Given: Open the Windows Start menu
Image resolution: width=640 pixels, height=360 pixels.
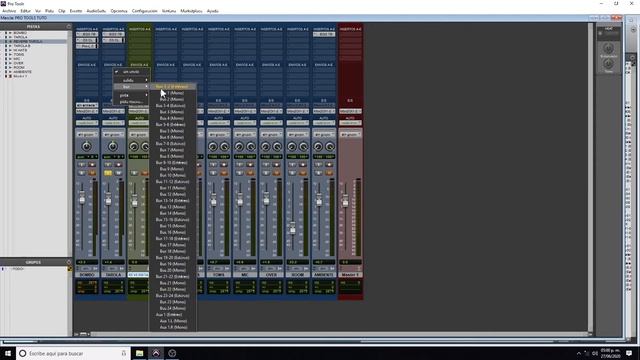Looking at the screenshot, I should pos(8,353).
